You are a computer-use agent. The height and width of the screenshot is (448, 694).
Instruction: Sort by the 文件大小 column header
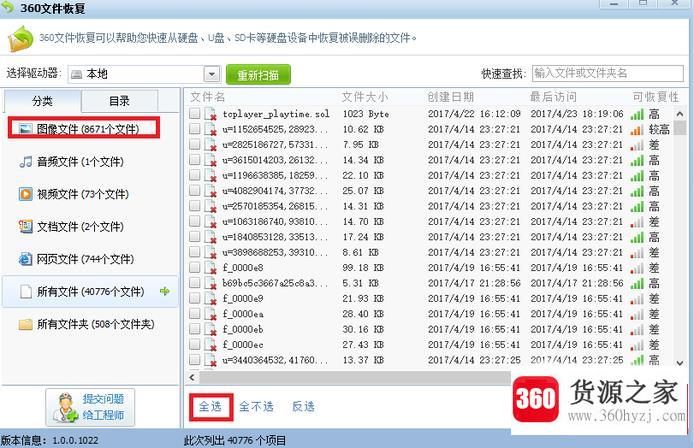coord(365,97)
